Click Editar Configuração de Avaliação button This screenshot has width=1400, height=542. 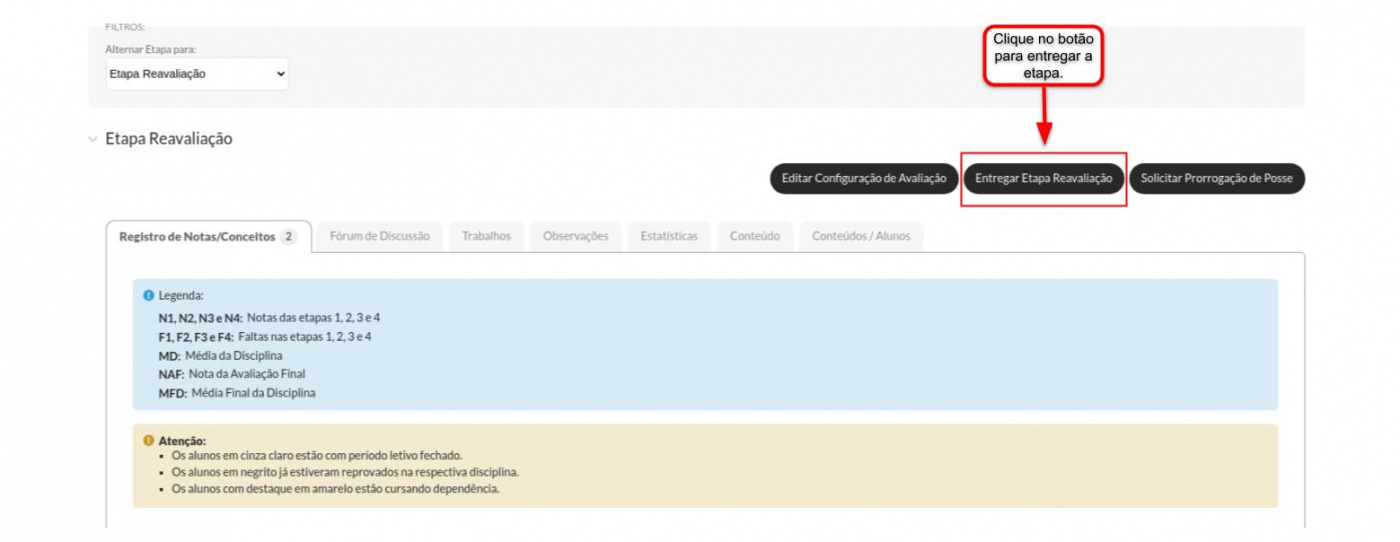(864, 179)
